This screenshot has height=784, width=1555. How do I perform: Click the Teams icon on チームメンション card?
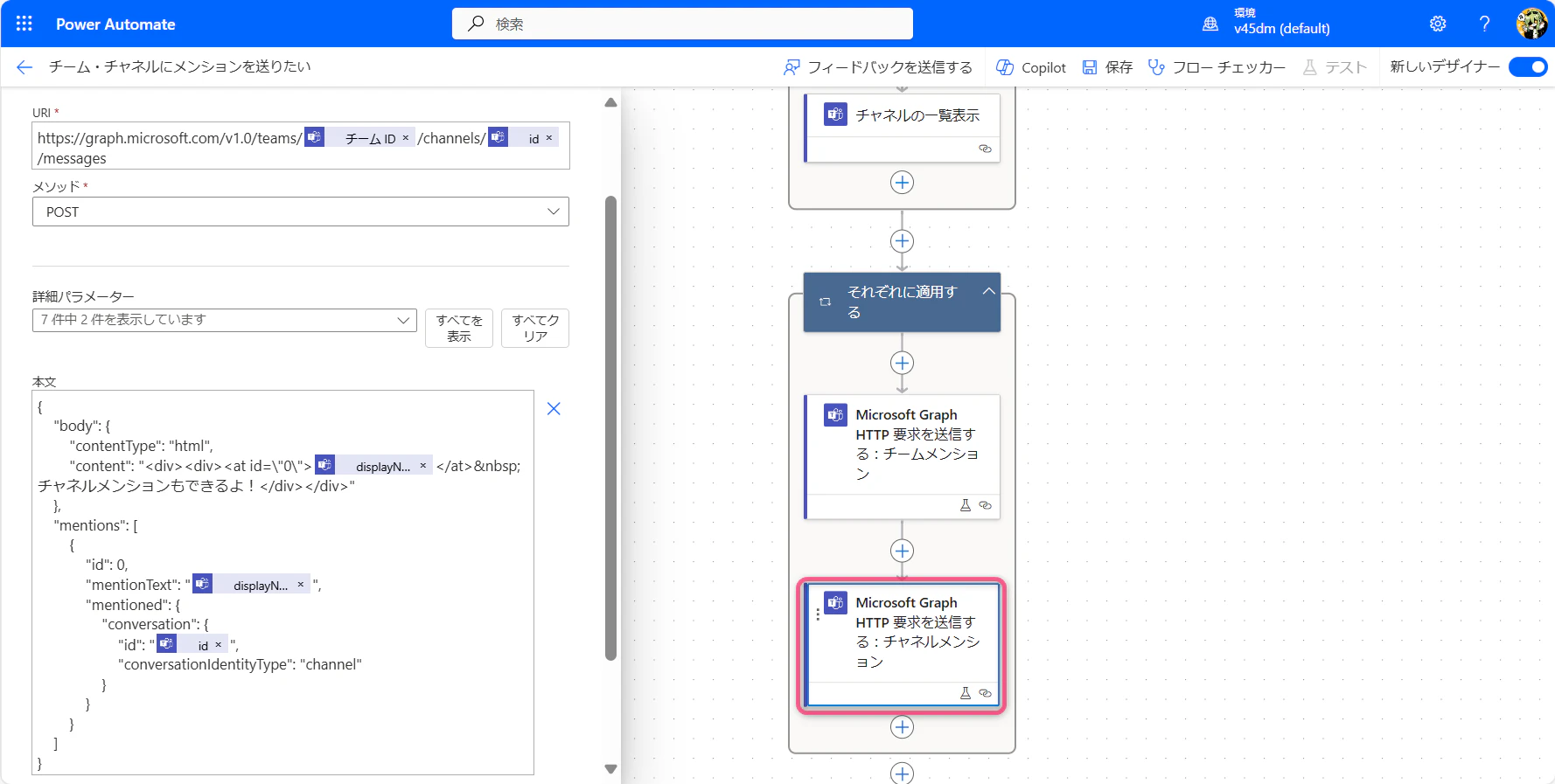[x=835, y=414]
